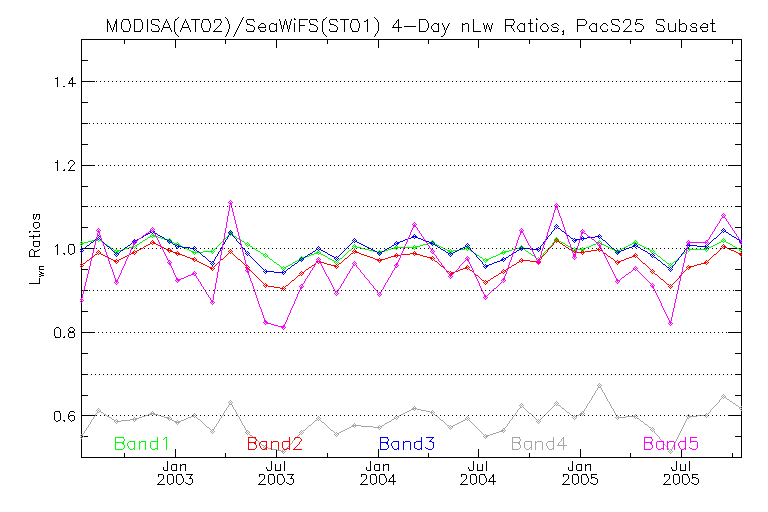Viewport: 768px width, 512px height.
Task: Click the Jul 2003 x-axis label
Action: (x=276, y=473)
